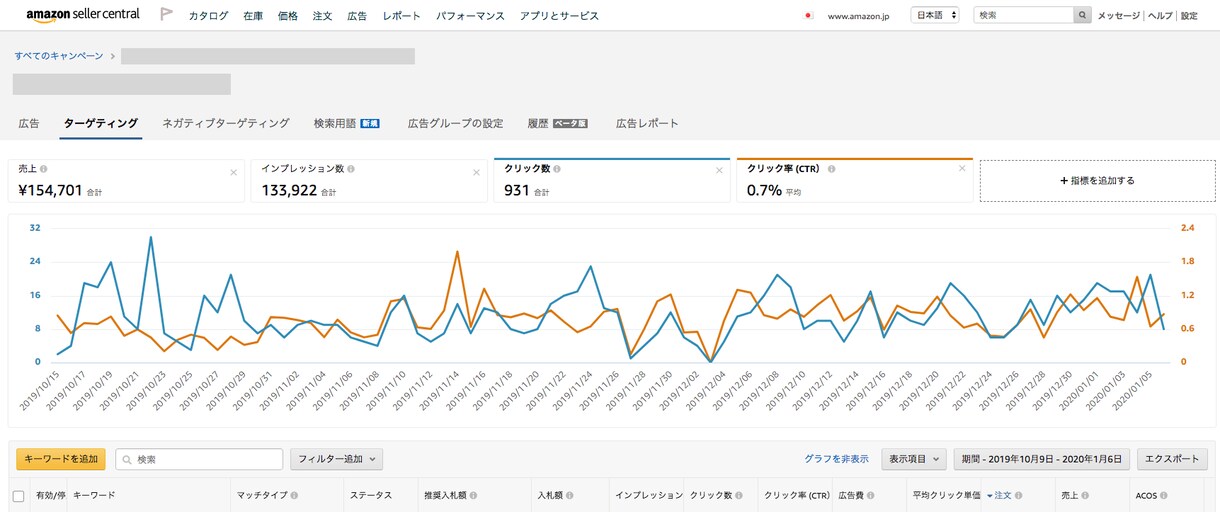Screen dimensions: 1220x512
Task: Sort by the 注文 column header
Action: 1003,496
